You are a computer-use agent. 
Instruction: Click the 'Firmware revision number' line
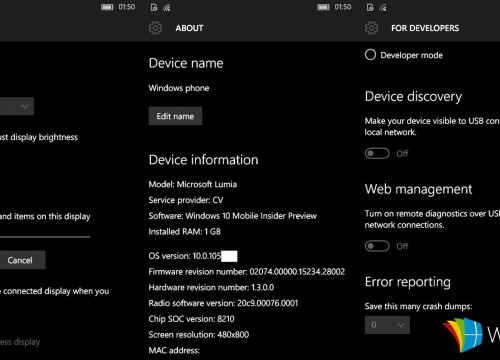click(x=247, y=272)
